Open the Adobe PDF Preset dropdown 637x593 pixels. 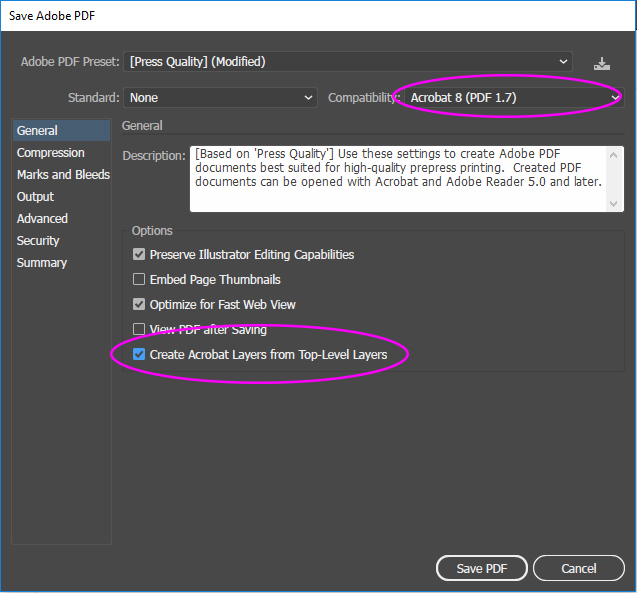[x=348, y=62]
